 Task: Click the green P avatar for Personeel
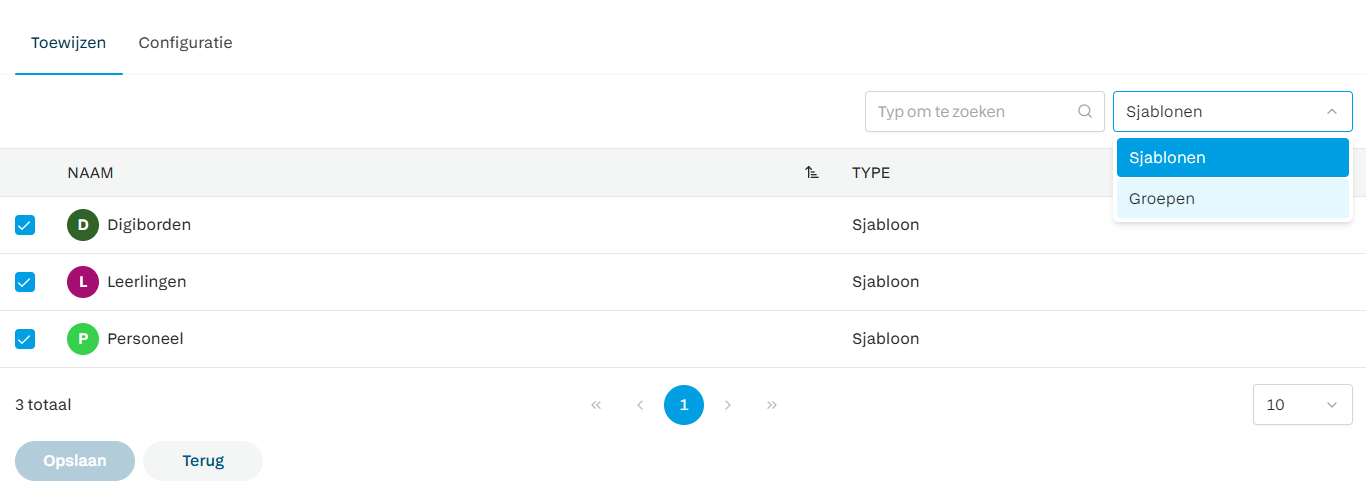coord(83,339)
